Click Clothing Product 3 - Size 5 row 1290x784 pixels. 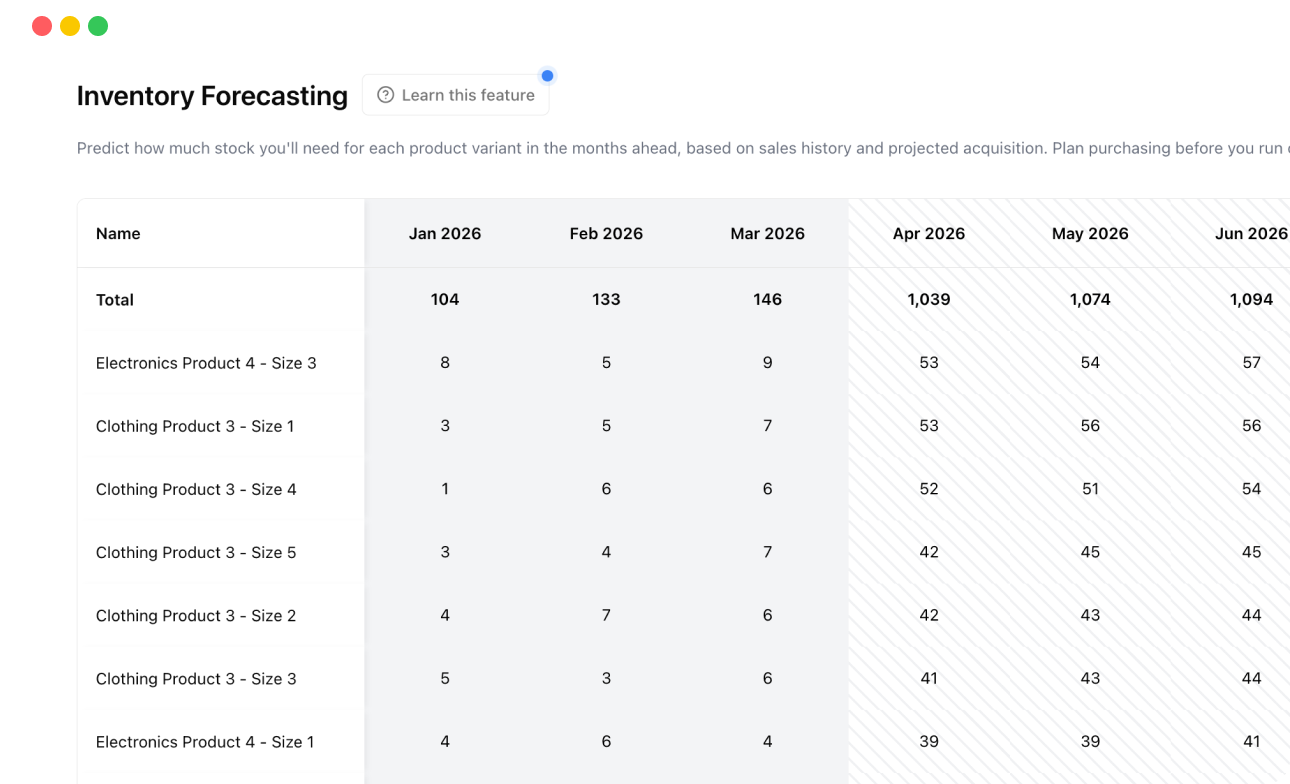click(196, 552)
